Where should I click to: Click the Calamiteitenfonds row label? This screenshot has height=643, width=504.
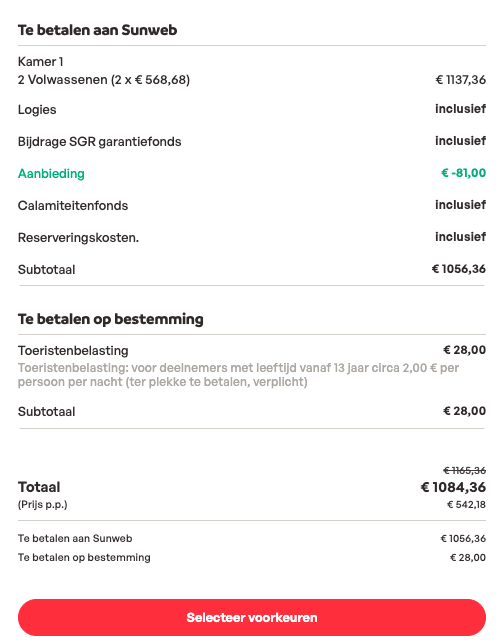(73, 205)
